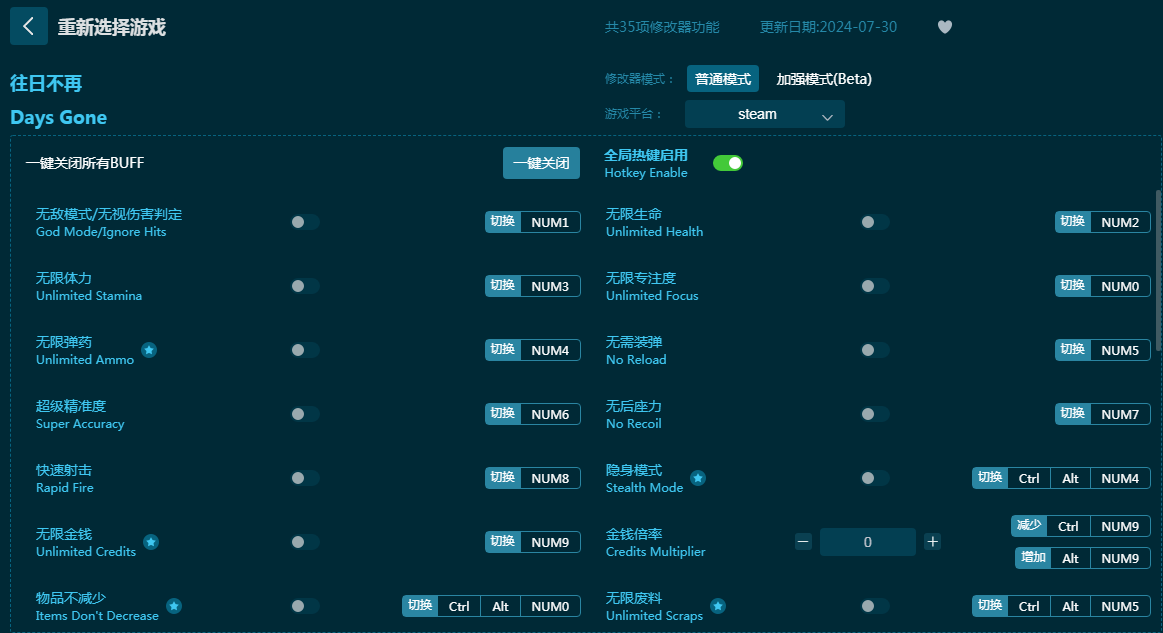
Task: Click Items Don't Decrease Ctrl Alt NUM0 hotkey
Action: pos(491,606)
